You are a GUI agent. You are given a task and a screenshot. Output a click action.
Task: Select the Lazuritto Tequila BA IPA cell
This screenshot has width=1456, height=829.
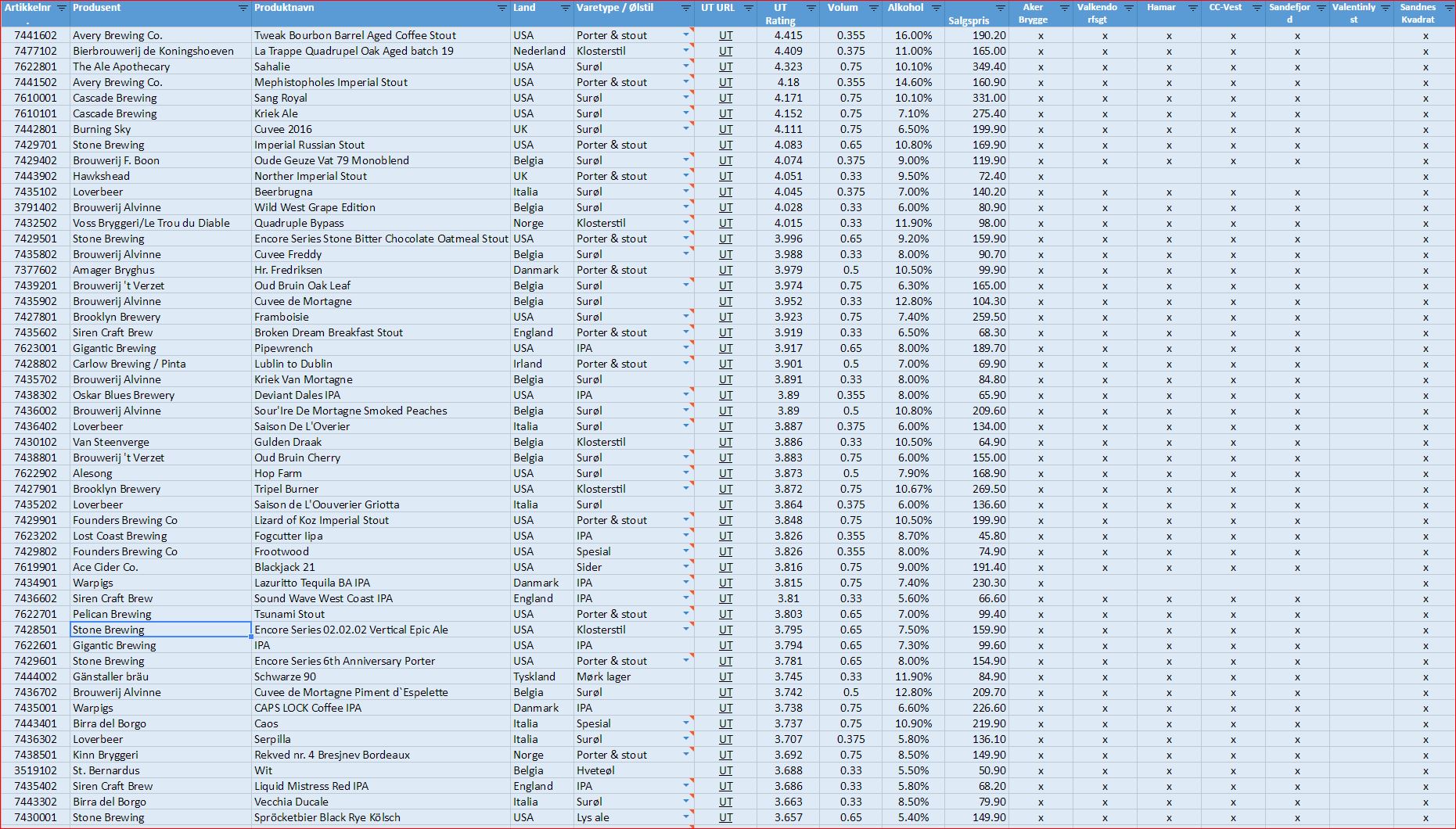(x=381, y=583)
